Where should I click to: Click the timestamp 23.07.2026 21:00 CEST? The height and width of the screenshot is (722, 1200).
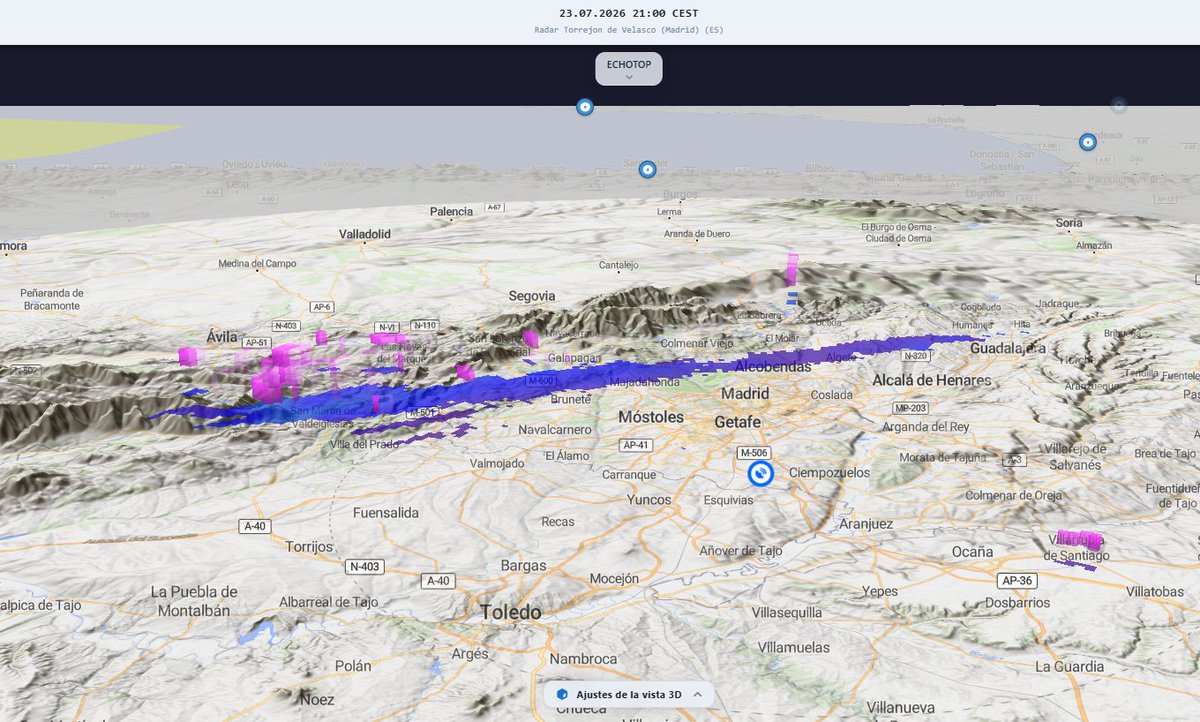click(x=629, y=13)
